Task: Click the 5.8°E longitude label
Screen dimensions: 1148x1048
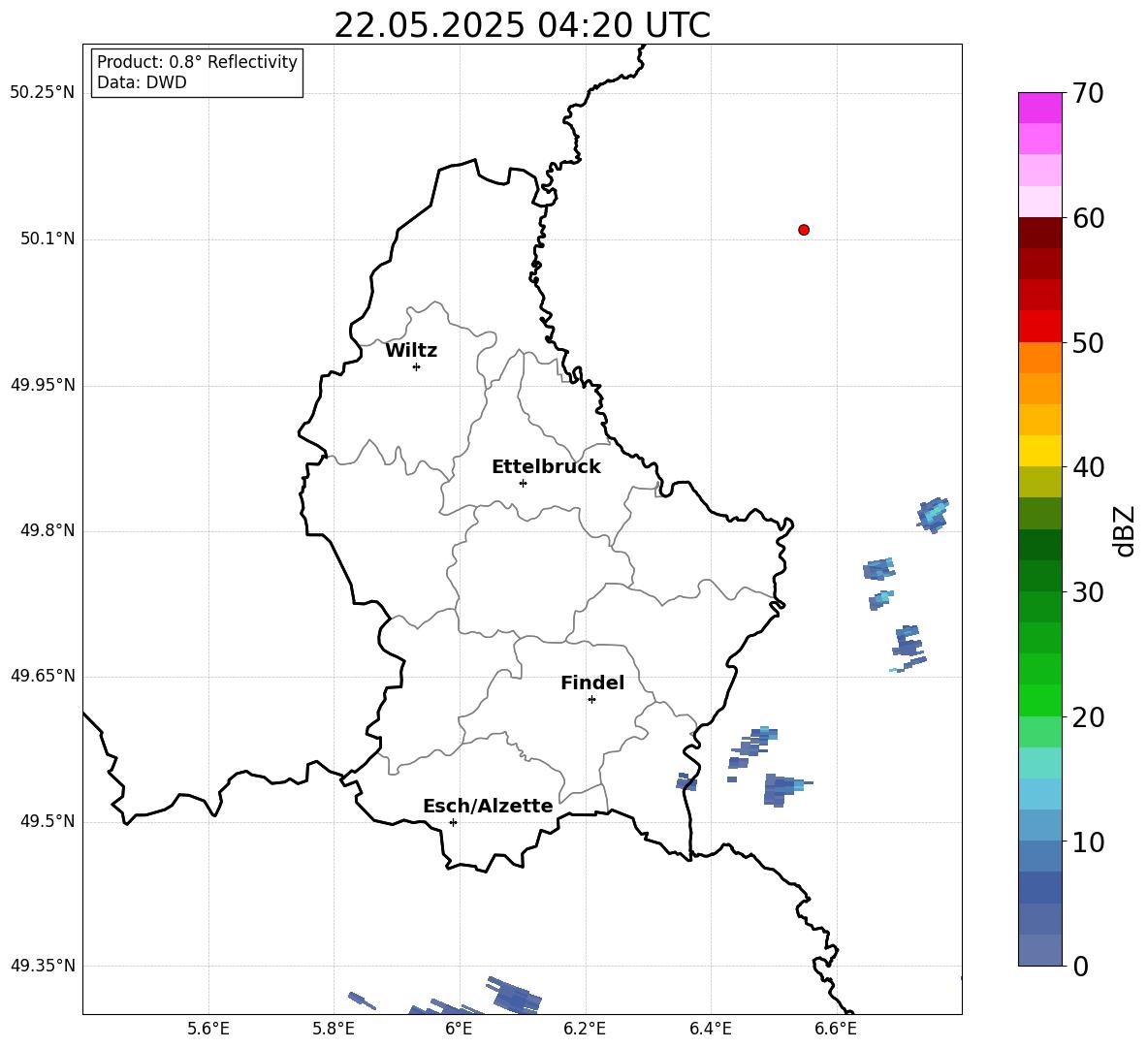Action: 334,1029
